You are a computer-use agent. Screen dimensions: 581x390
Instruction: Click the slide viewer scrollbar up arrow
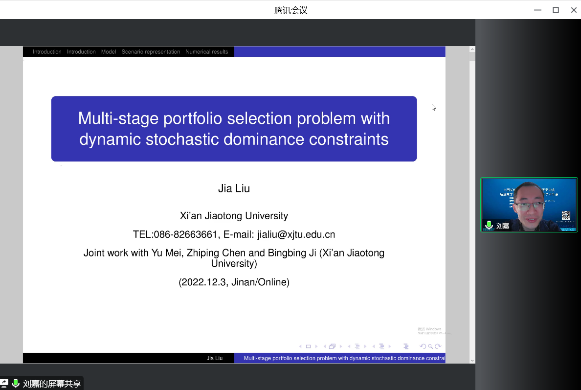[x=472, y=50]
